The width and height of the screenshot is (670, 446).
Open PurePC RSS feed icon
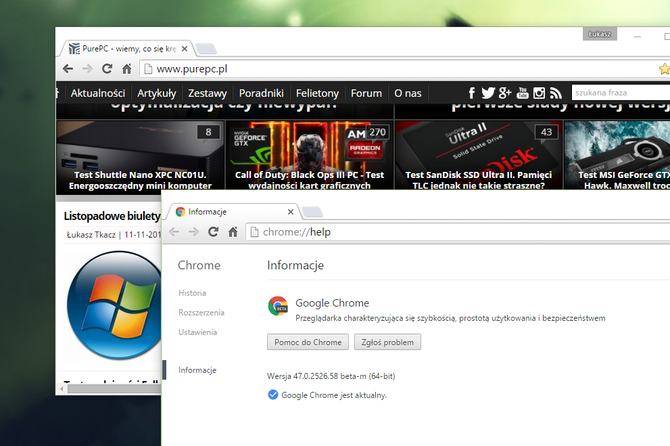(x=555, y=93)
